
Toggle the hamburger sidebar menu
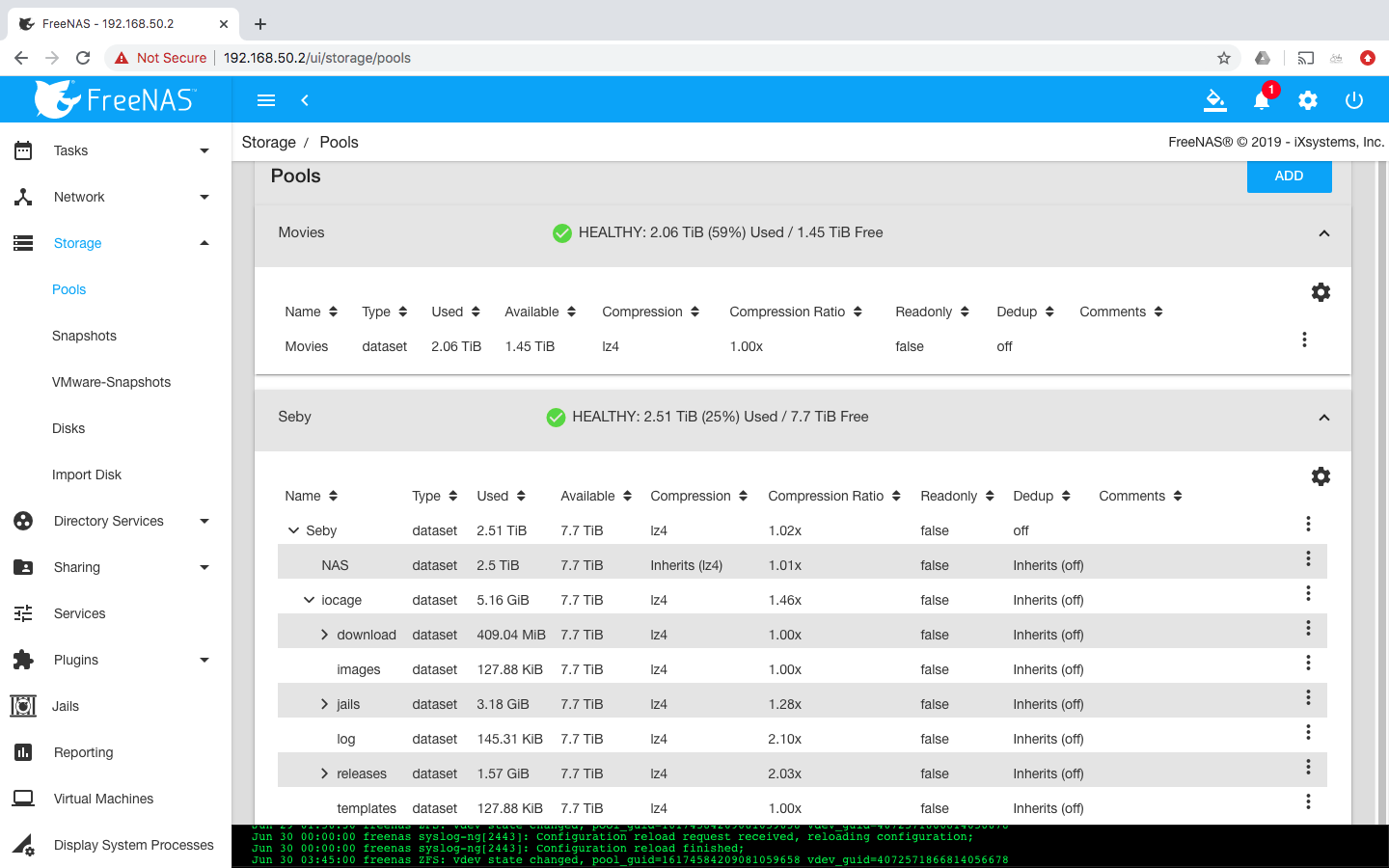[x=266, y=100]
